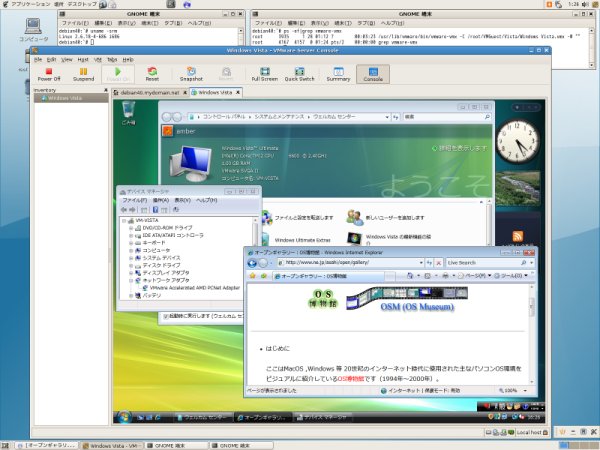Select the Windows Vista tab in VMware
The height and width of the screenshot is (450, 600).
coord(216,92)
